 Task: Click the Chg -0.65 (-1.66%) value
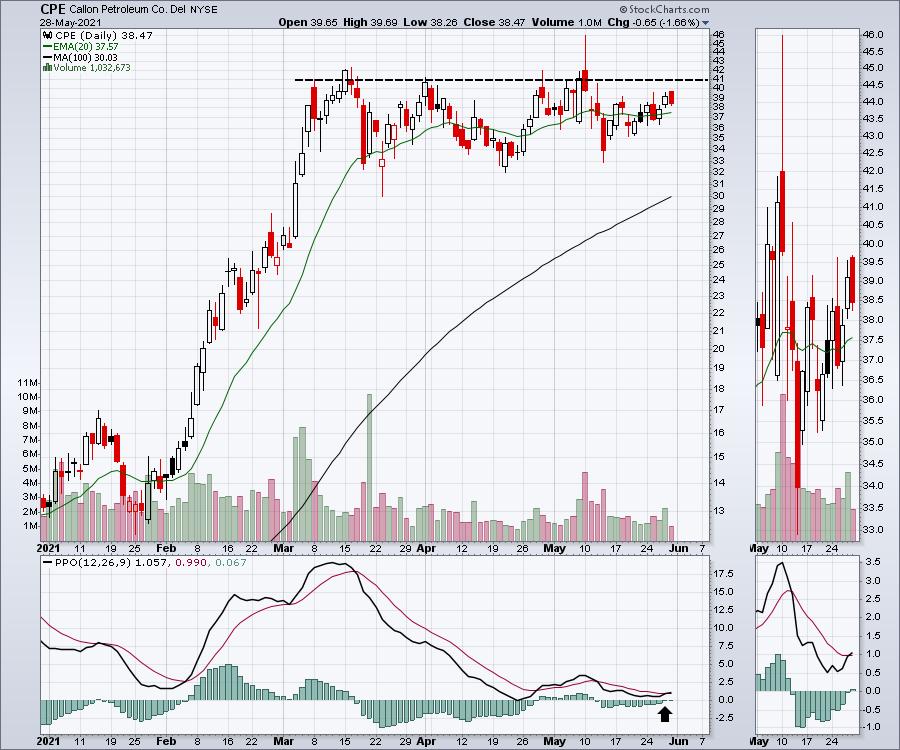tap(653, 22)
